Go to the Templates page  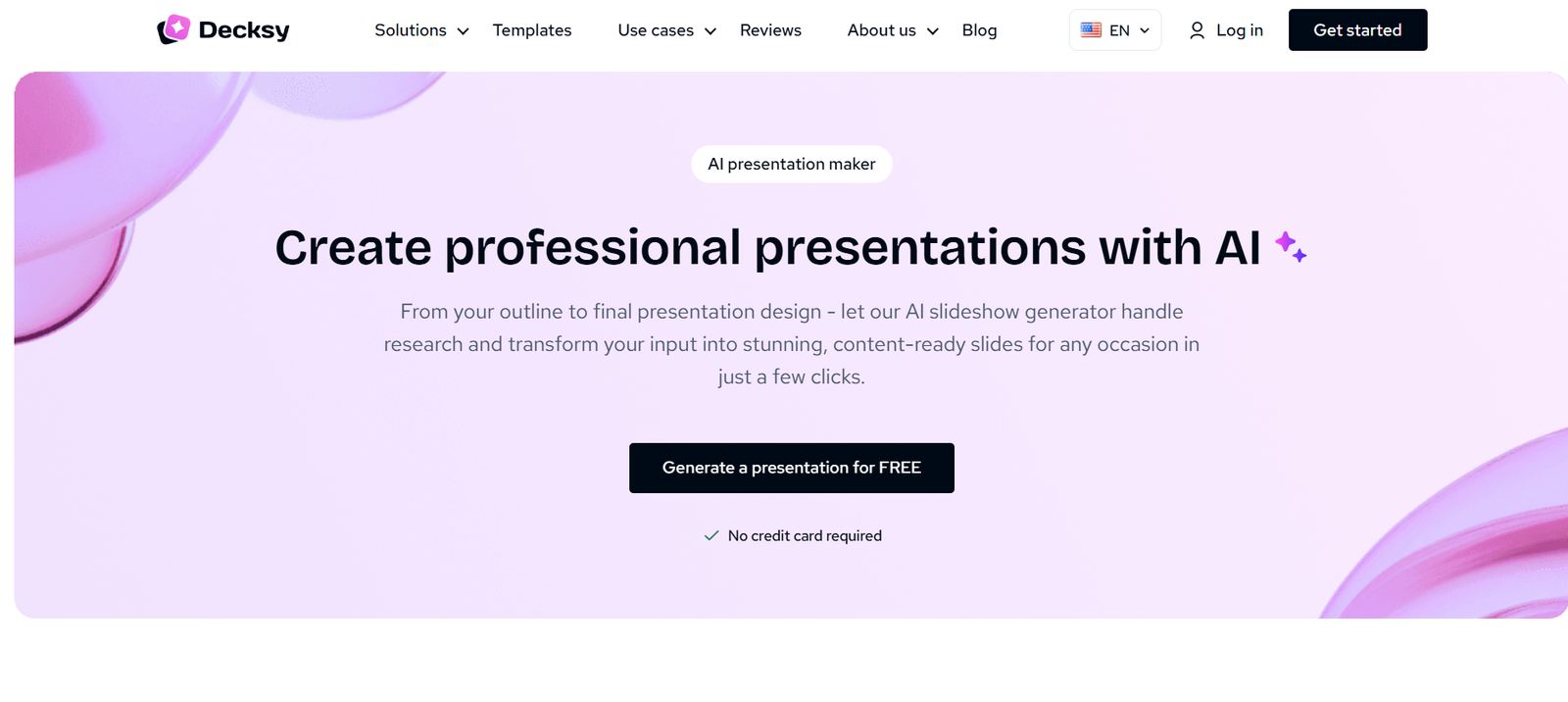point(532,30)
